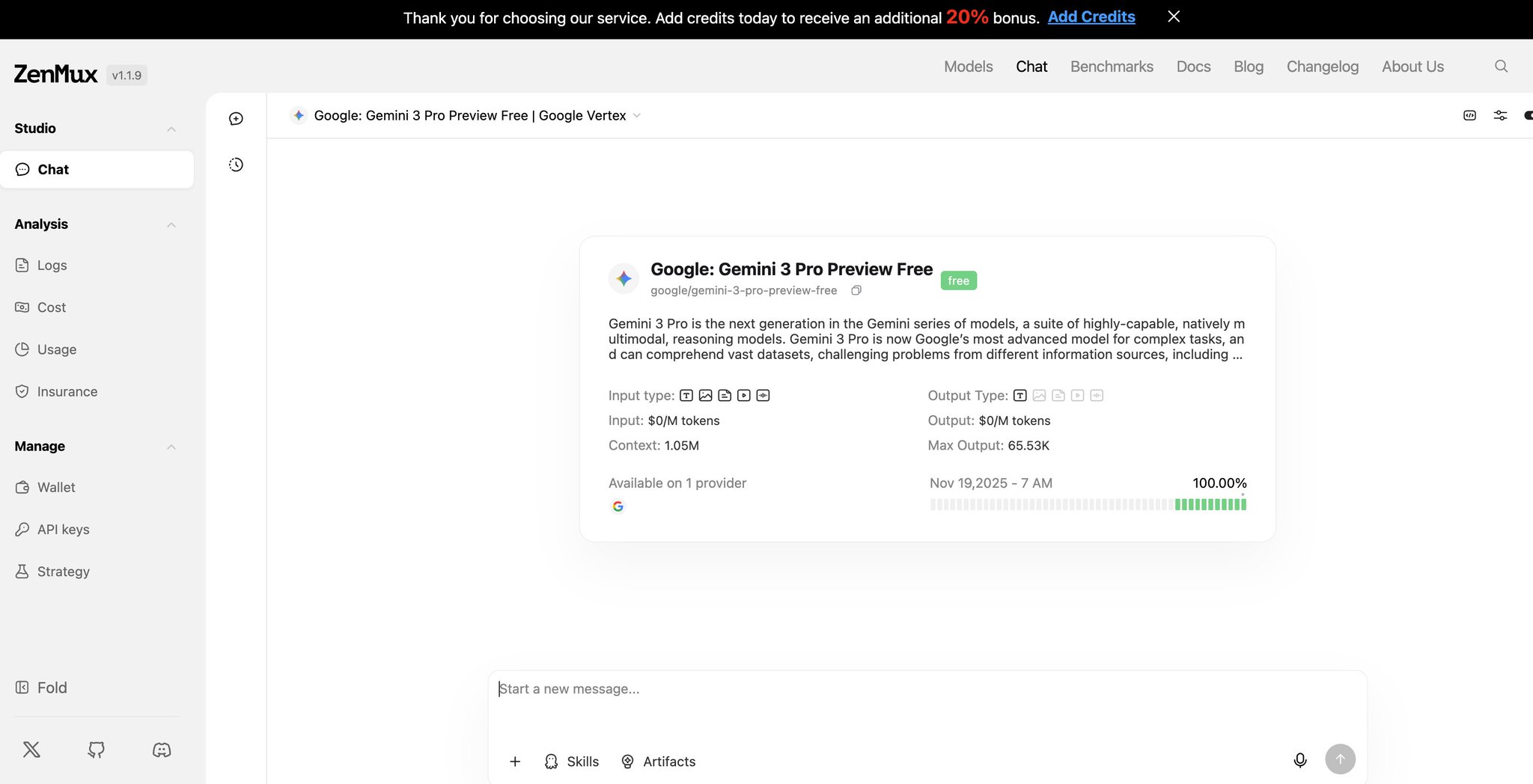The image size is (1533, 784).
Task: Open model parameter settings sliders icon
Action: [1500, 115]
